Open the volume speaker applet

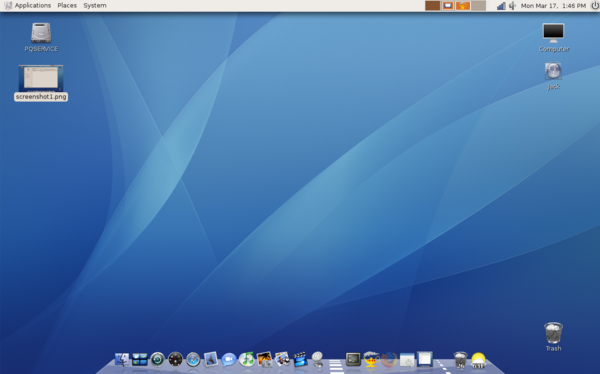(512, 6)
